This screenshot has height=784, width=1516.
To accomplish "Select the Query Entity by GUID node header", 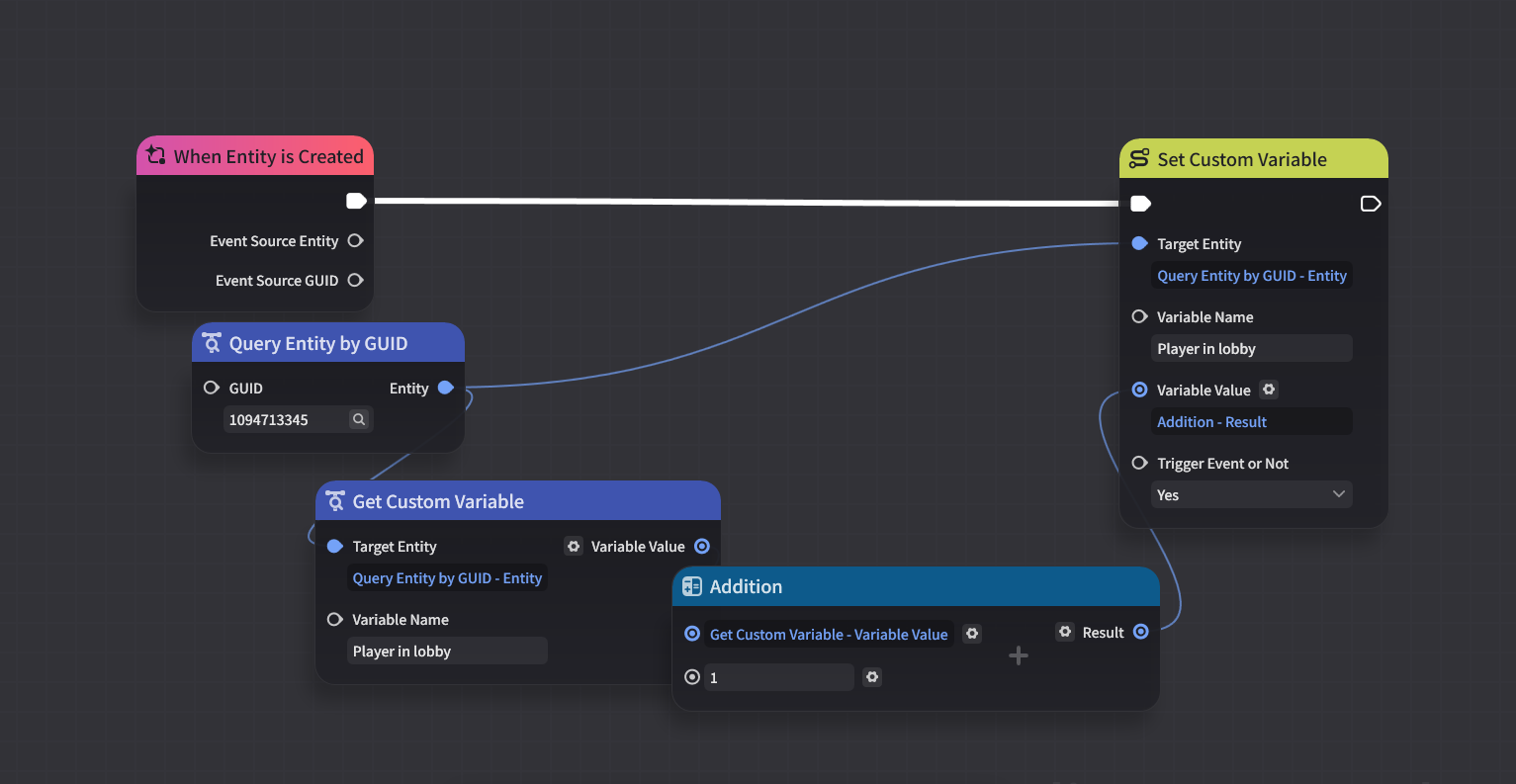I will point(328,342).
